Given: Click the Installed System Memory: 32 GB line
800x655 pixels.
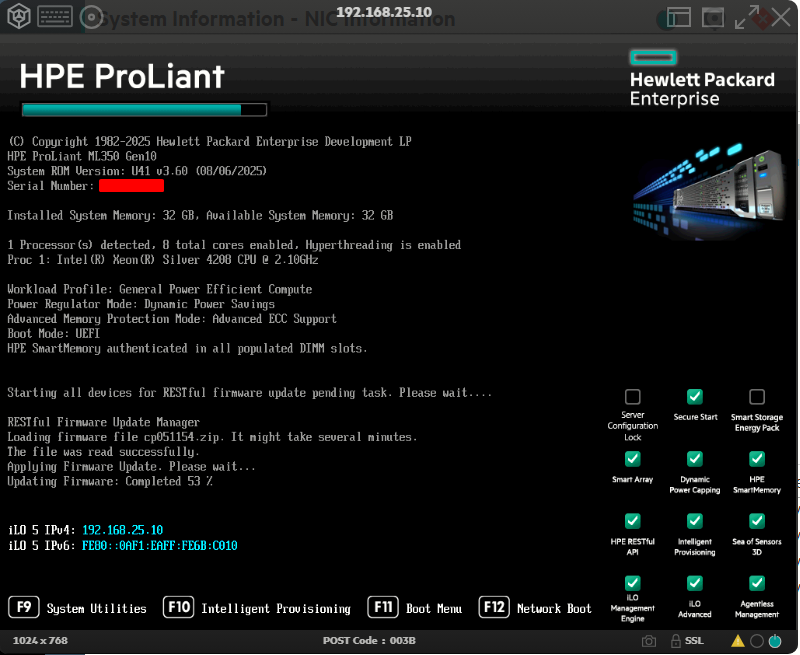Looking at the screenshot, I should coord(200,215).
